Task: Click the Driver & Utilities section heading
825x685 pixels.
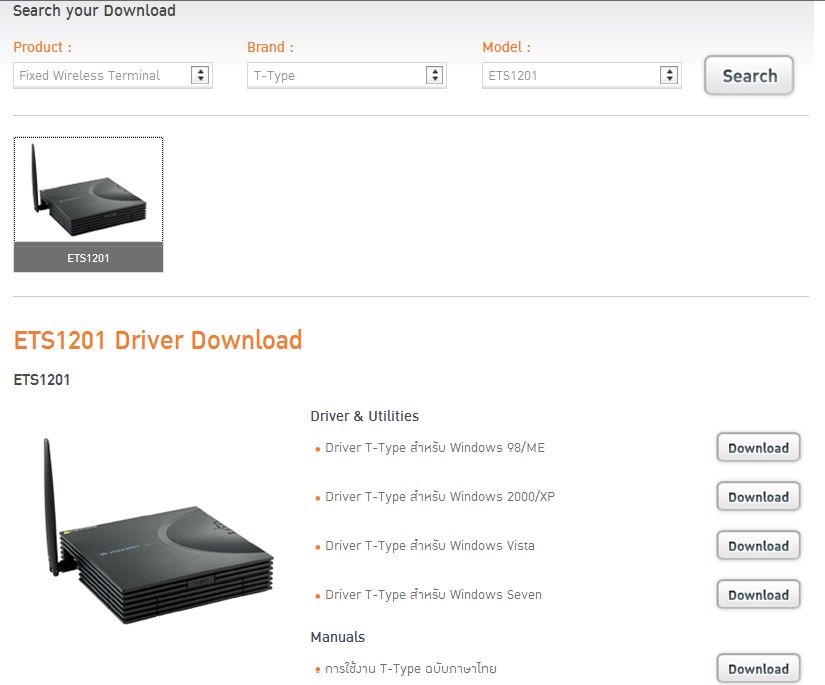Action: coord(365,416)
